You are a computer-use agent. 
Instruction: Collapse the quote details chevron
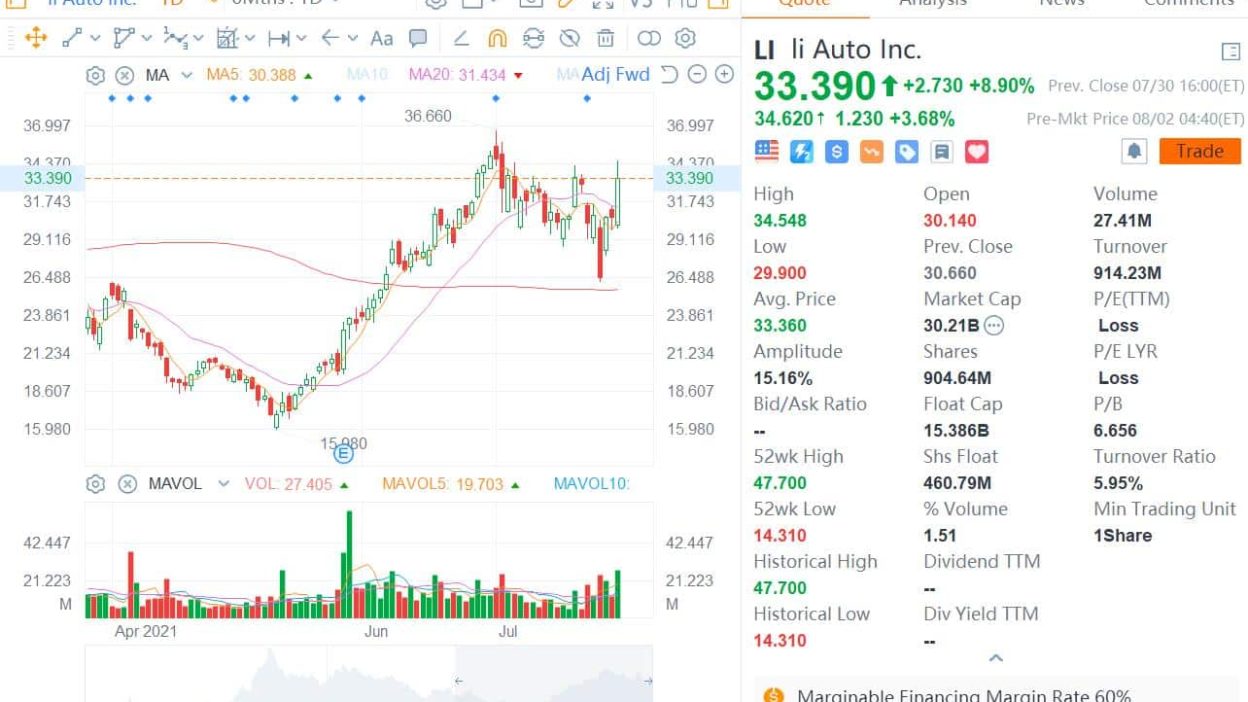click(995, 658)
